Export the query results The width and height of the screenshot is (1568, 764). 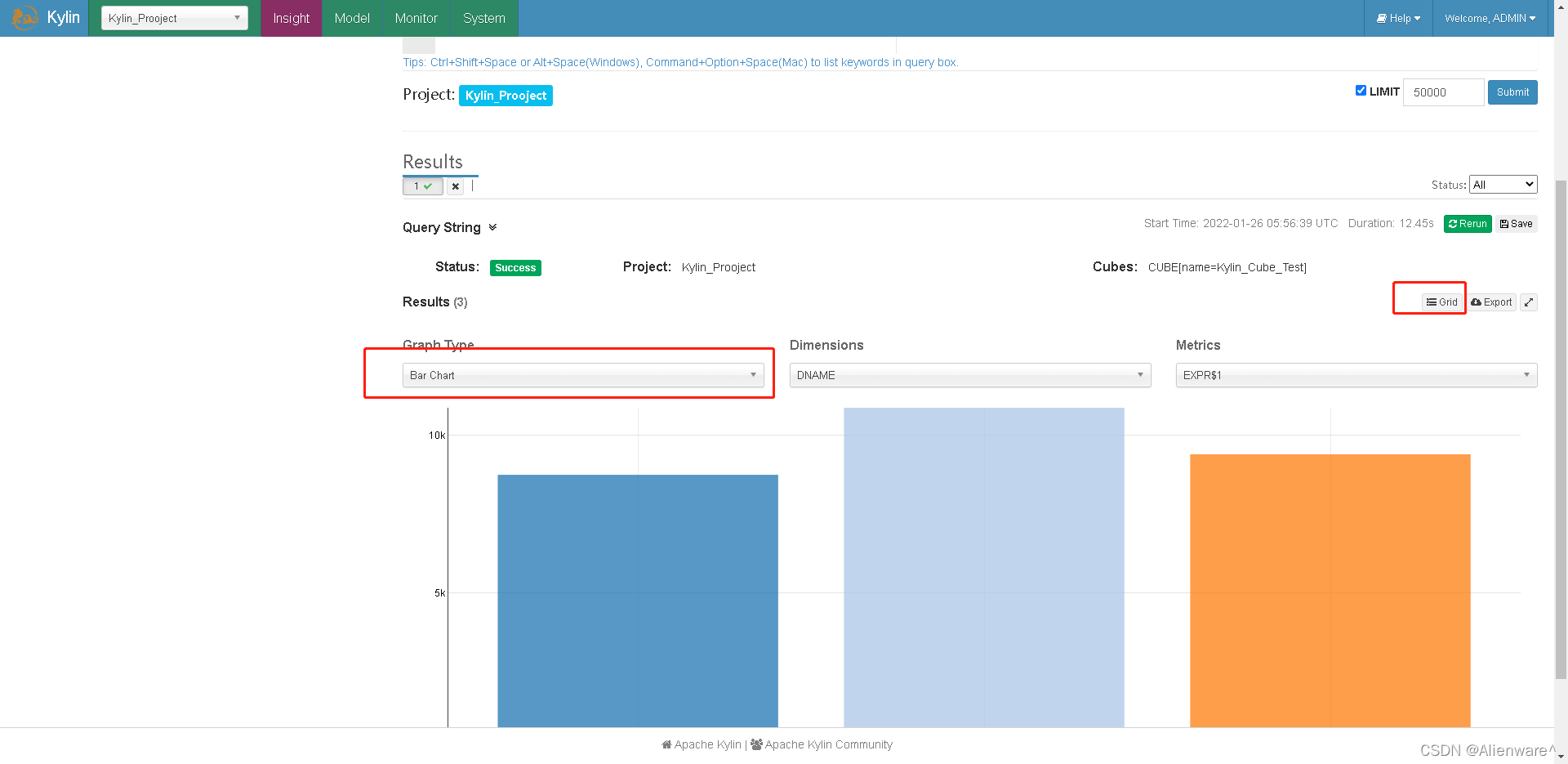[x=1492, y=302]
